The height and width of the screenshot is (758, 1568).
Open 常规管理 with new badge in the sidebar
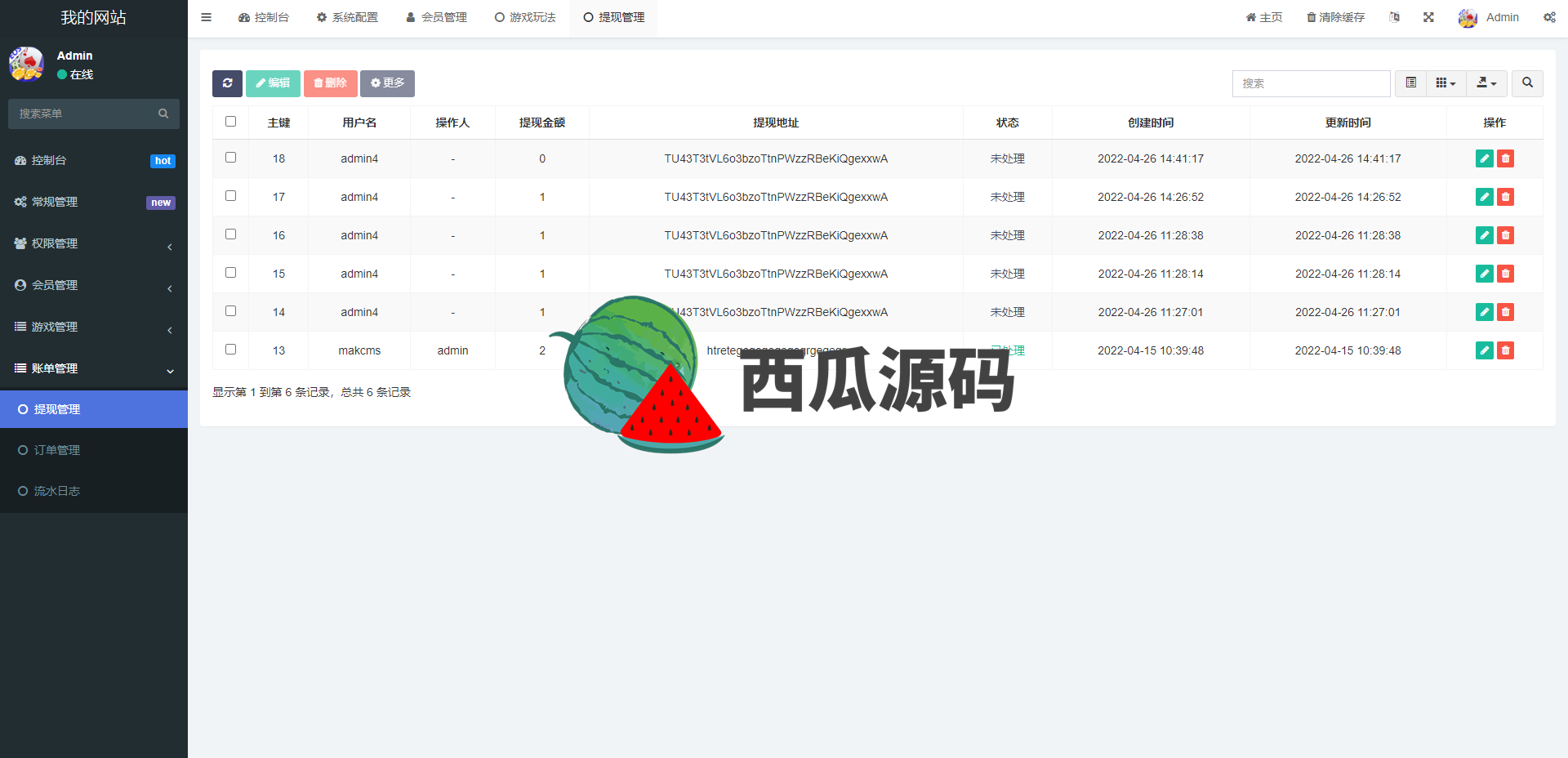pyautogui.click(x=94, y=203)
